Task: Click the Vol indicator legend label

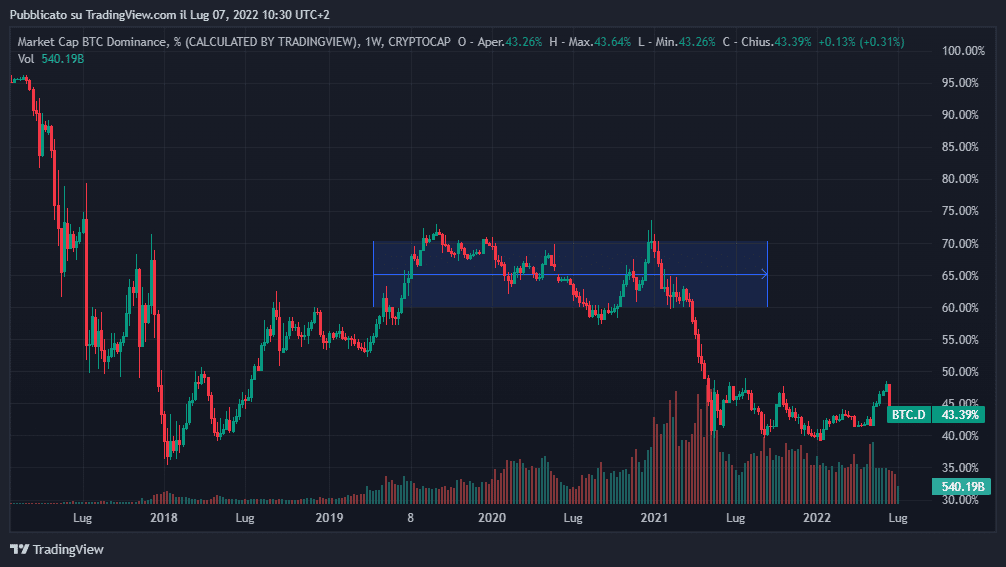Action: [26, 59]
